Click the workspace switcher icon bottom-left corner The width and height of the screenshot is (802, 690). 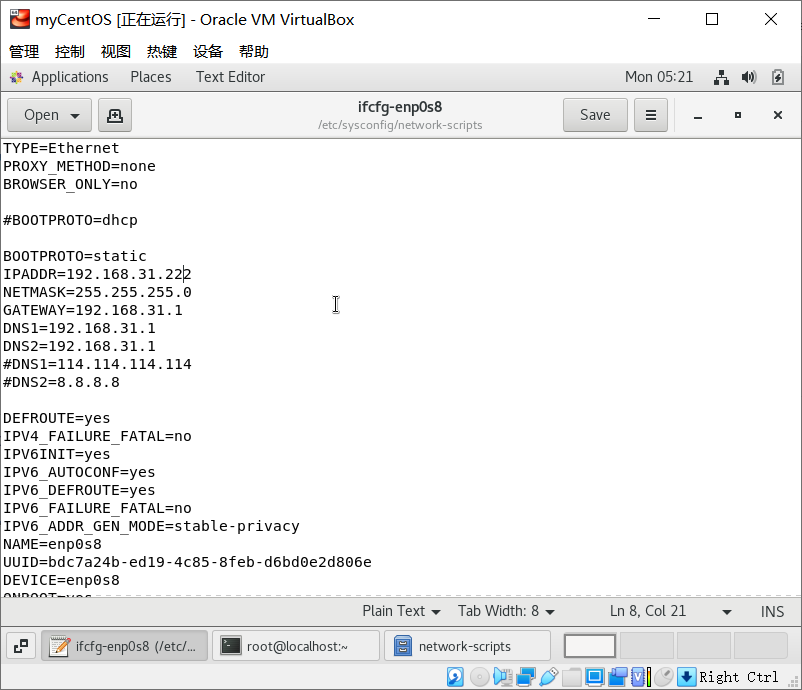(x=20, y=645)
